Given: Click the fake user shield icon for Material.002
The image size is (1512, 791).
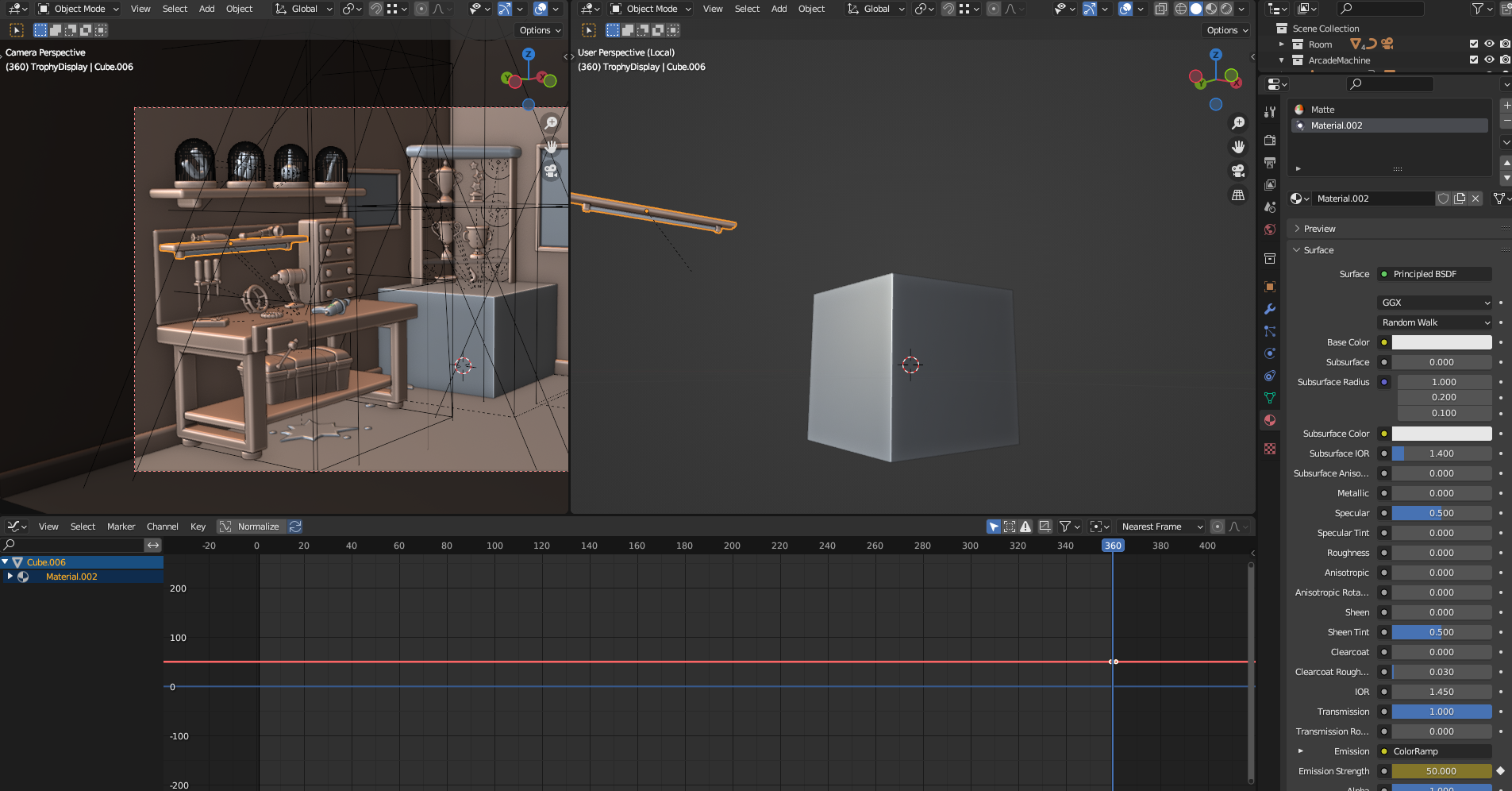Looking at the screenshot, I should [1443, 199].
